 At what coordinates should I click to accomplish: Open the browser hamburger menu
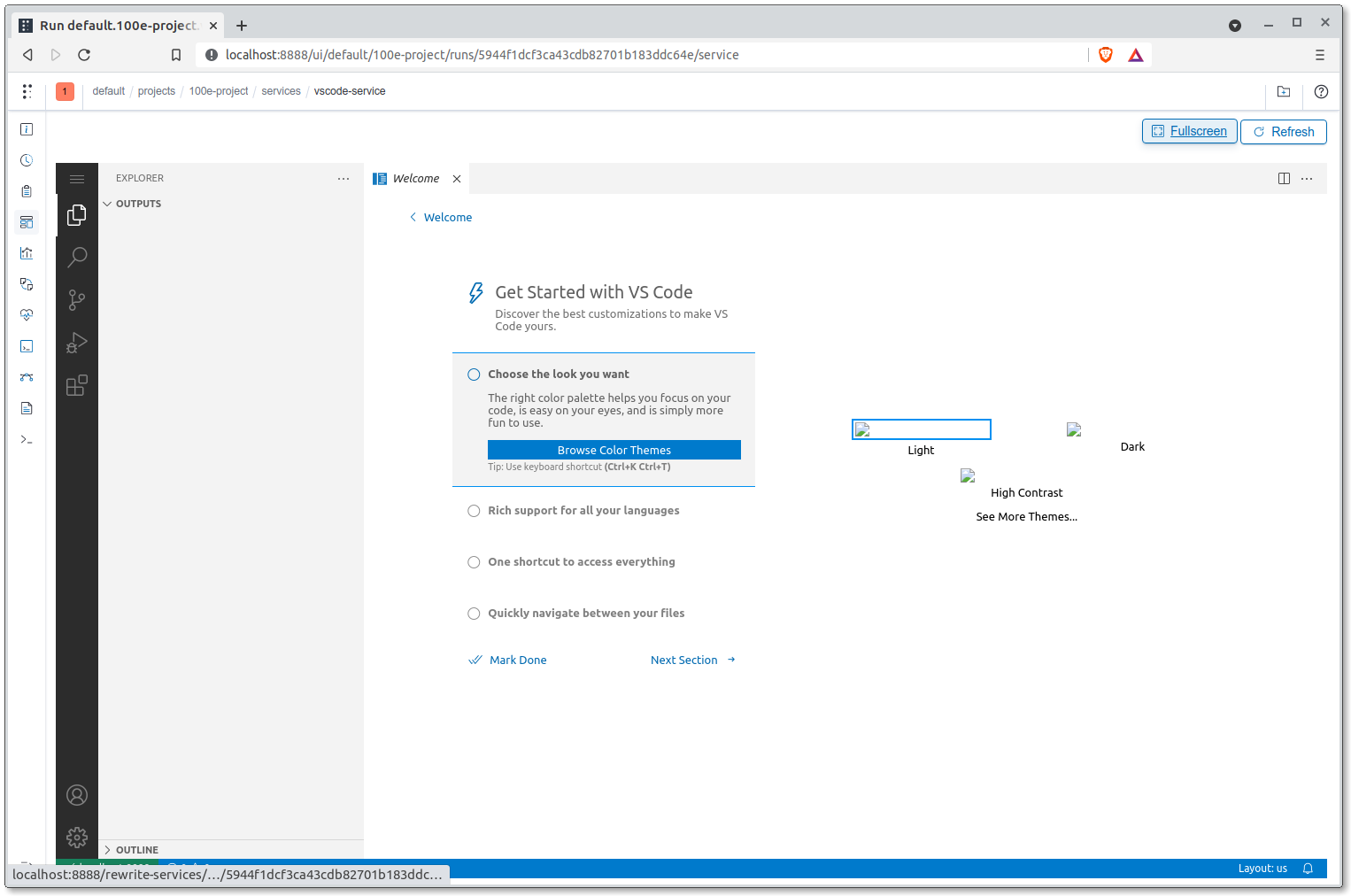(x=1319, y=55)
